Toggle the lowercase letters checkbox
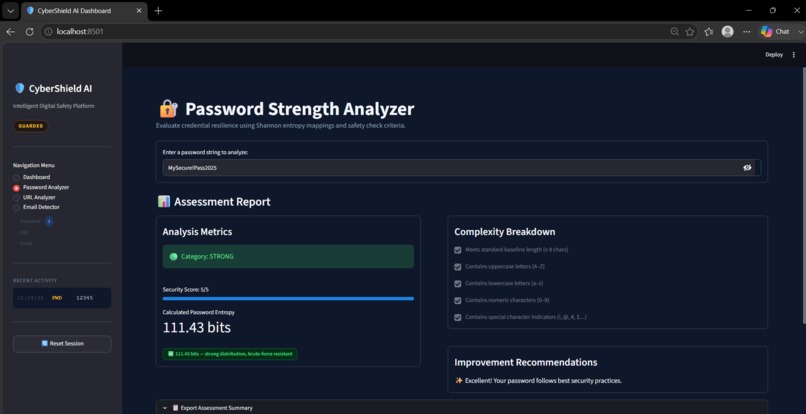 click(457, 283)
